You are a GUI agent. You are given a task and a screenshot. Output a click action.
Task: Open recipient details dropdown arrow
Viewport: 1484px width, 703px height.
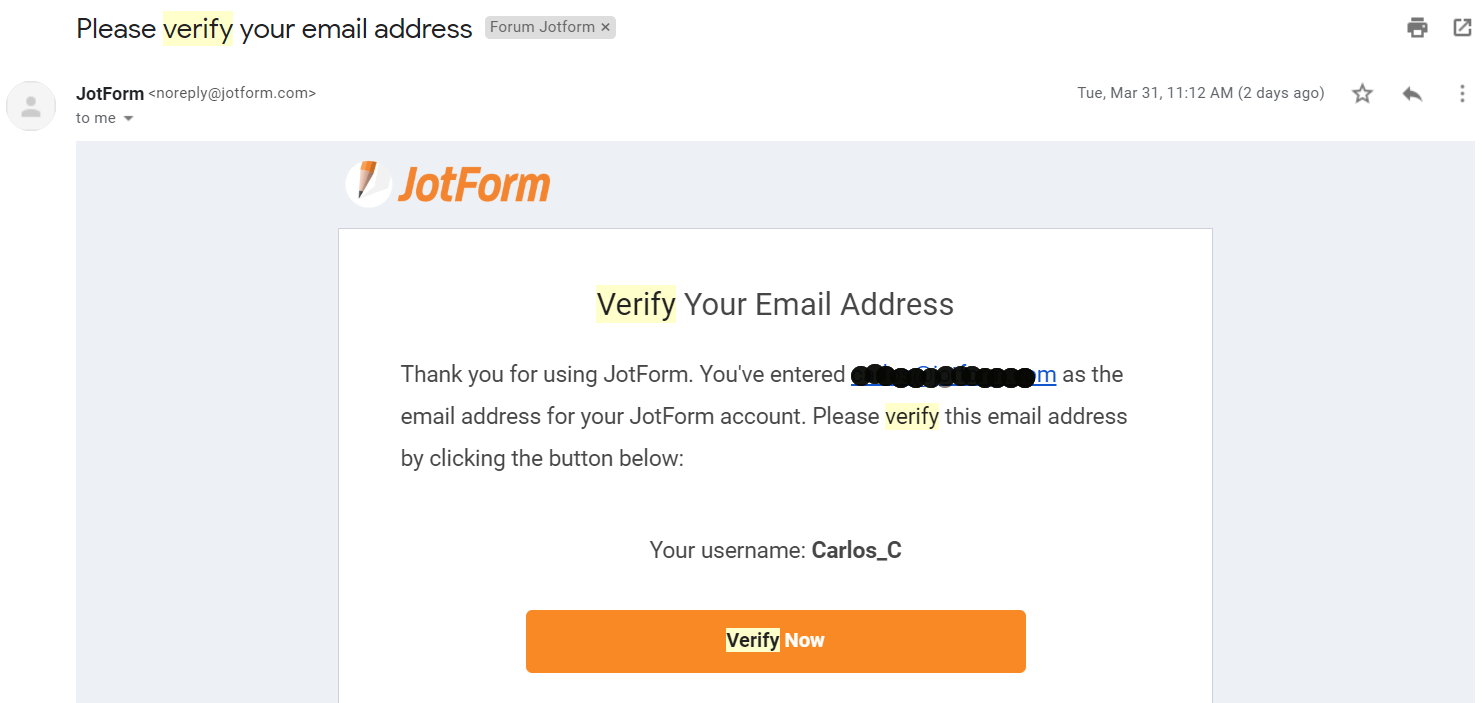(128, 118)
